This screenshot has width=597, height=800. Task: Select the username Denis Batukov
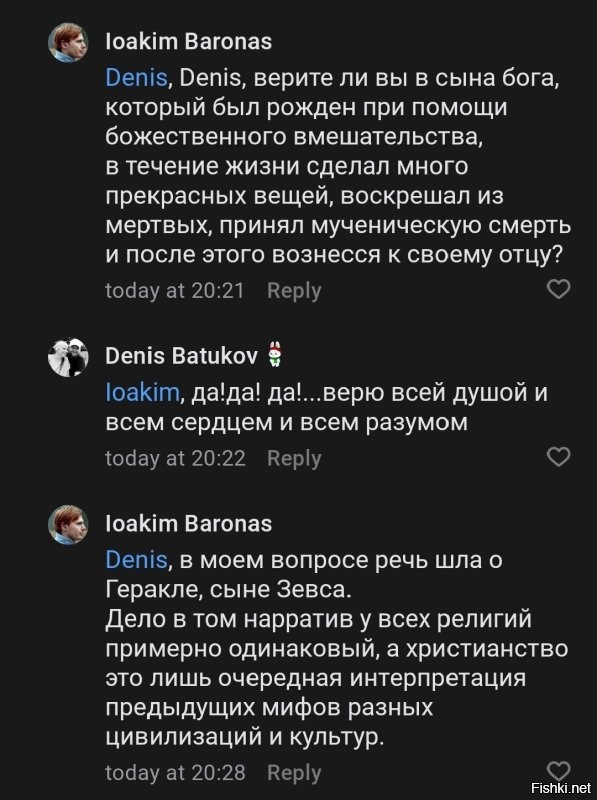[177, 352]
